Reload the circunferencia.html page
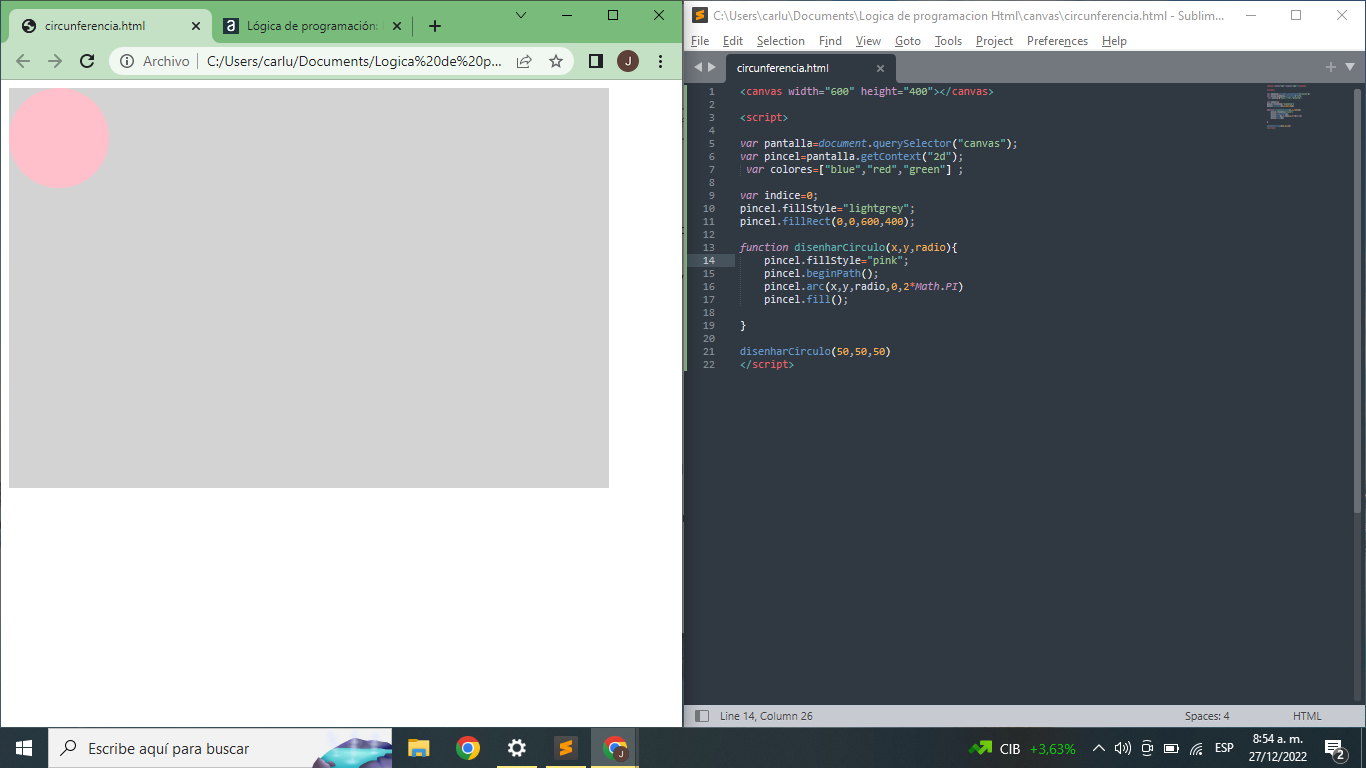 [87, 61]
